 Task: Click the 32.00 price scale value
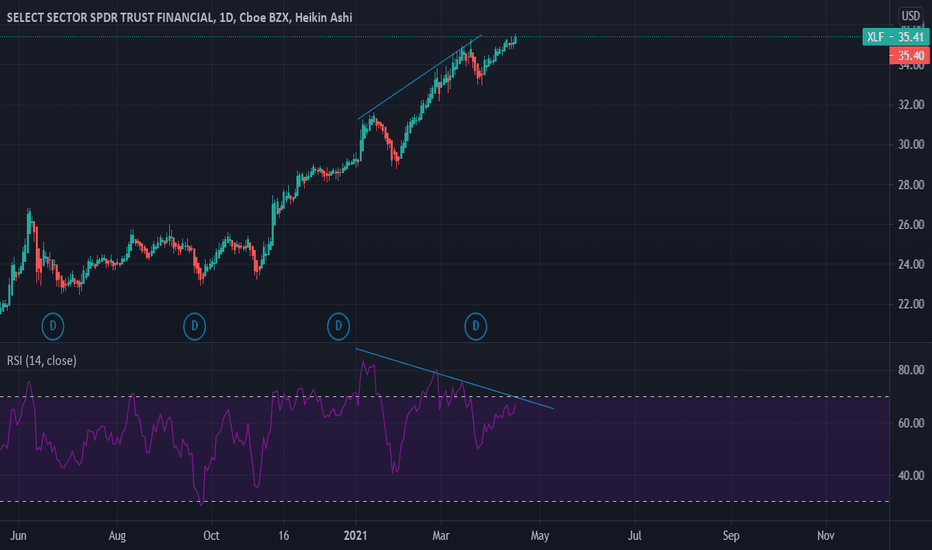pyautogui.click(x=911, y=105)
